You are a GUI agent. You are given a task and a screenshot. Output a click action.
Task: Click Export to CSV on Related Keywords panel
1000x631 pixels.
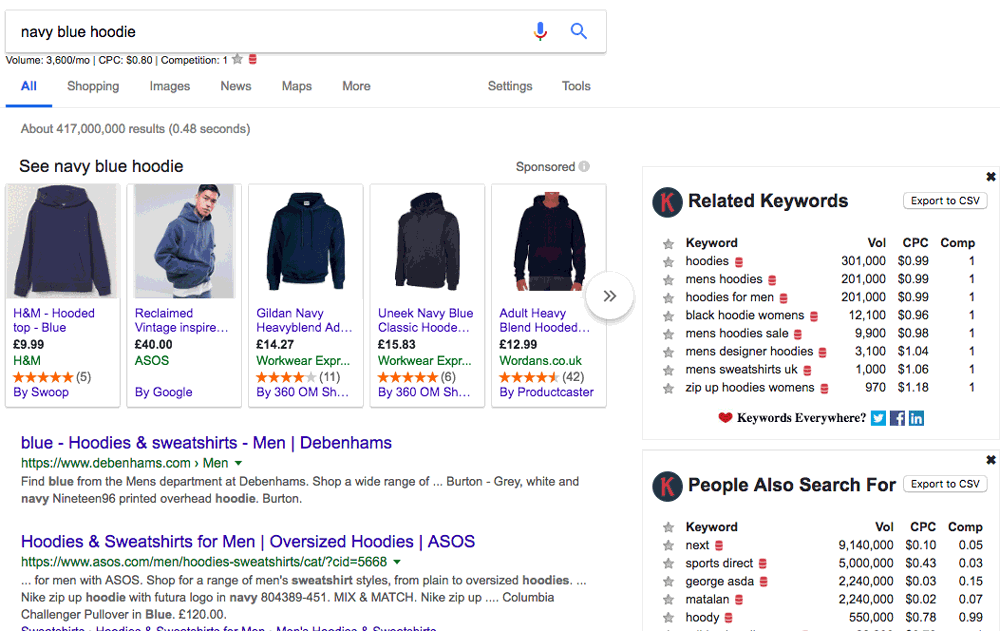tap(944, 200)
